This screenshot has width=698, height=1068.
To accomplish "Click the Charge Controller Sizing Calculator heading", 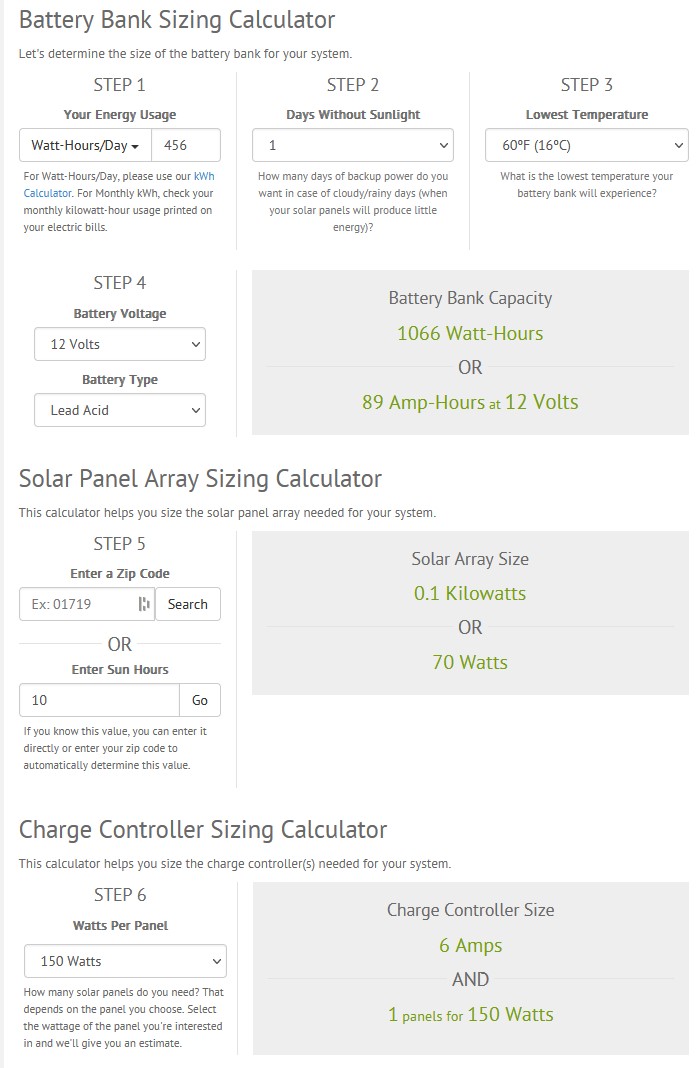I will click(203, 829).
